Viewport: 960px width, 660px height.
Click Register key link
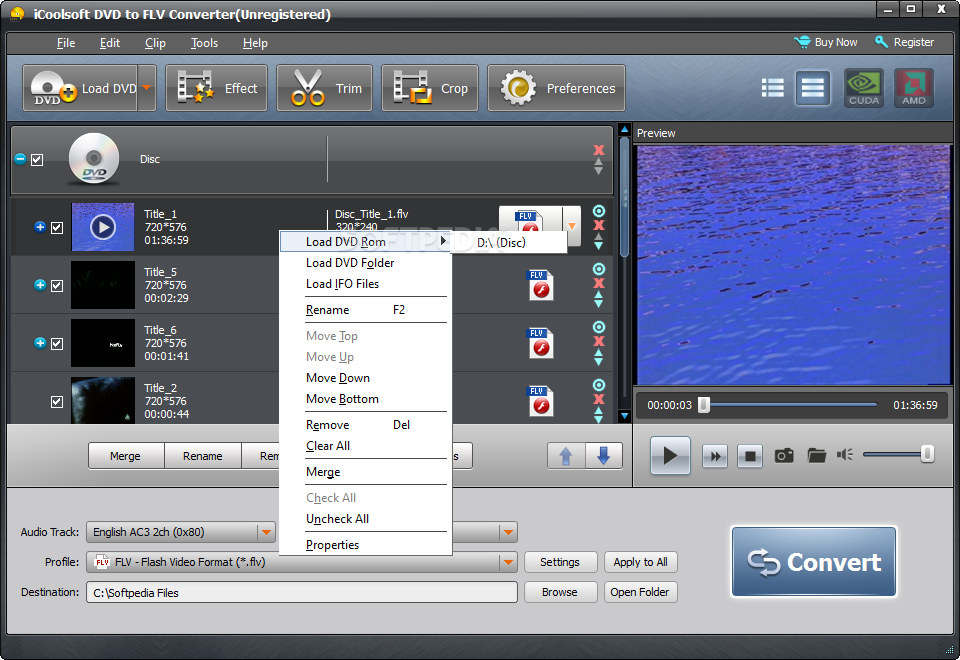(x=904, y=42)
